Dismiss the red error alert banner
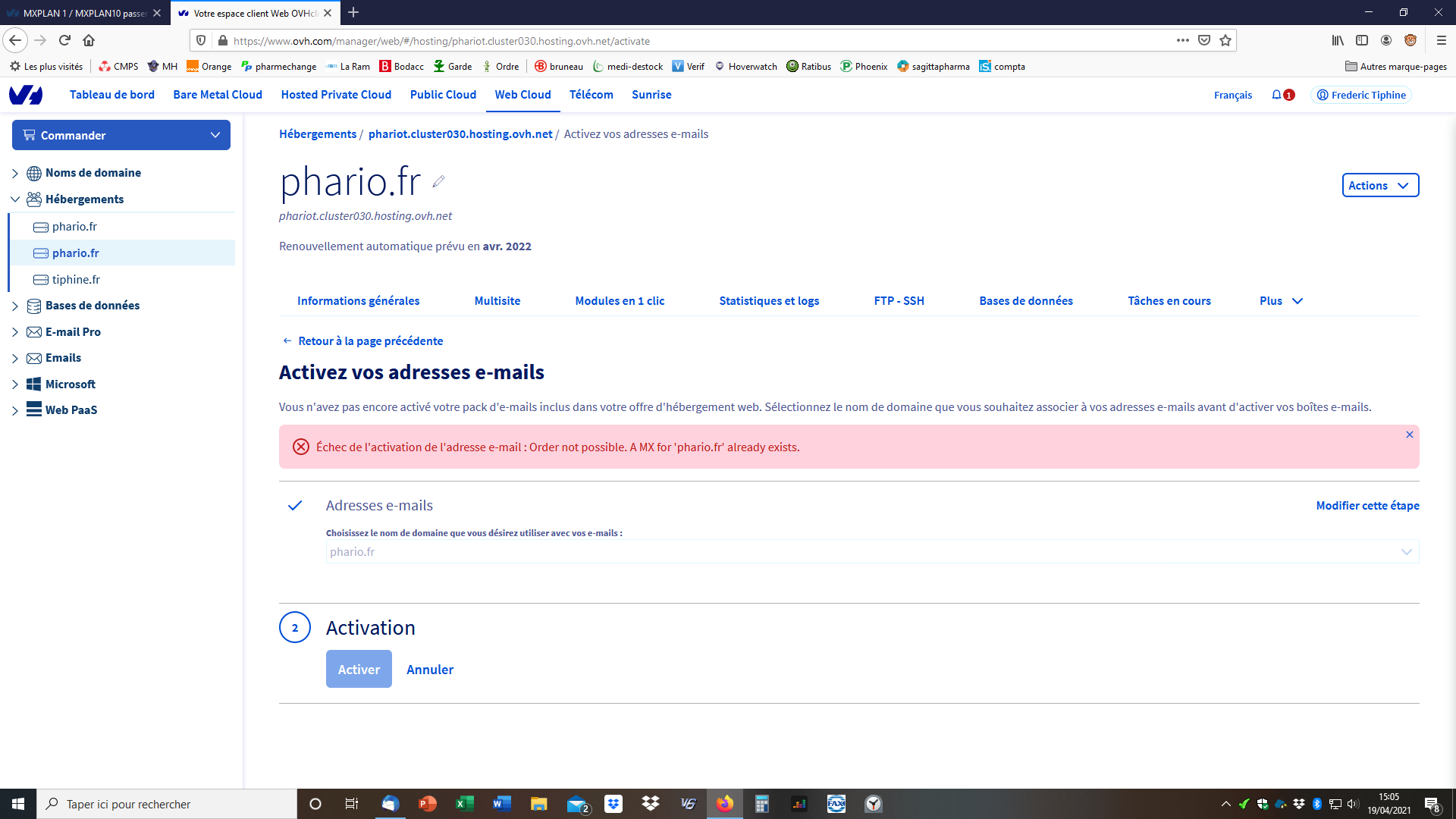Screen dimensions: 1456x819 point(1409,435)
